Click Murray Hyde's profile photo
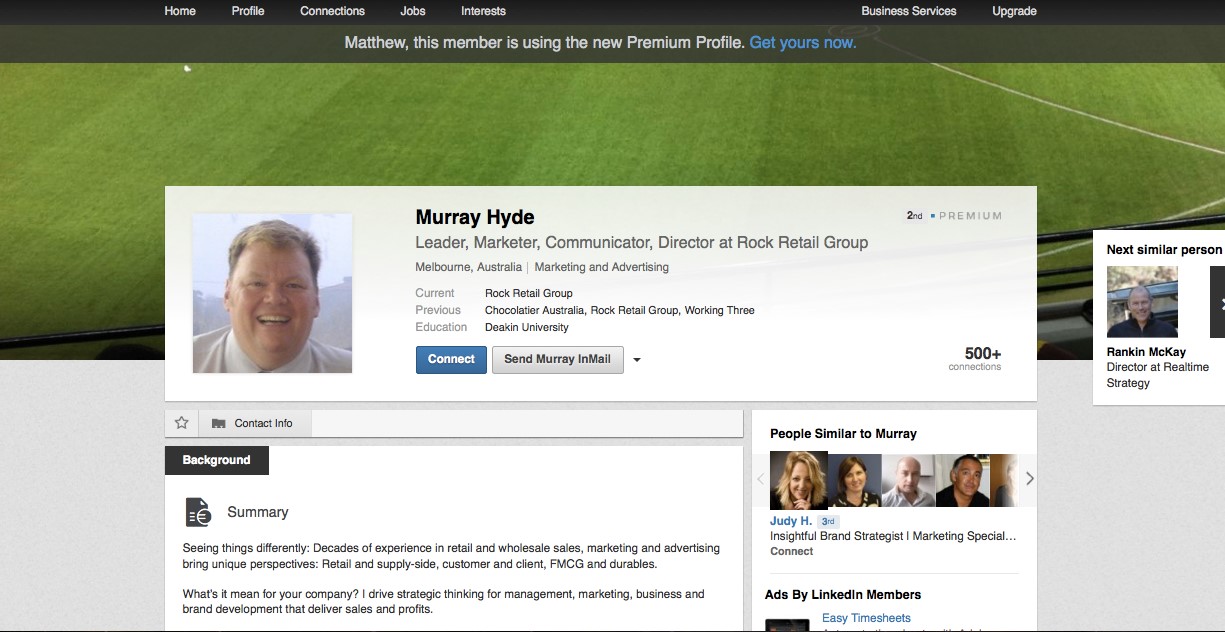Screen dimensions: 1225x632 272,293
